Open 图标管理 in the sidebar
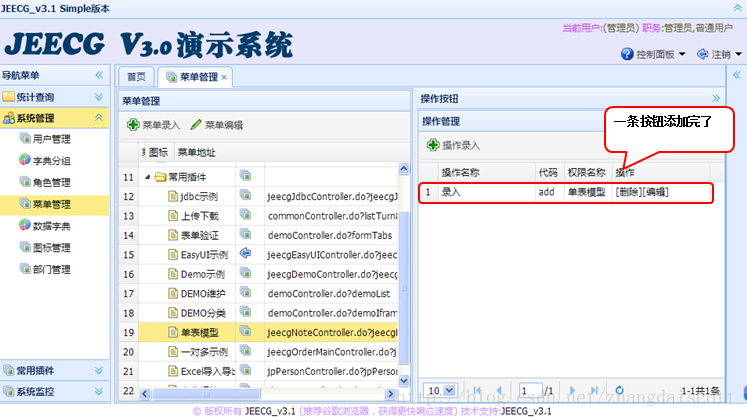Screen dimensions: 747x417 coord(51,248)
